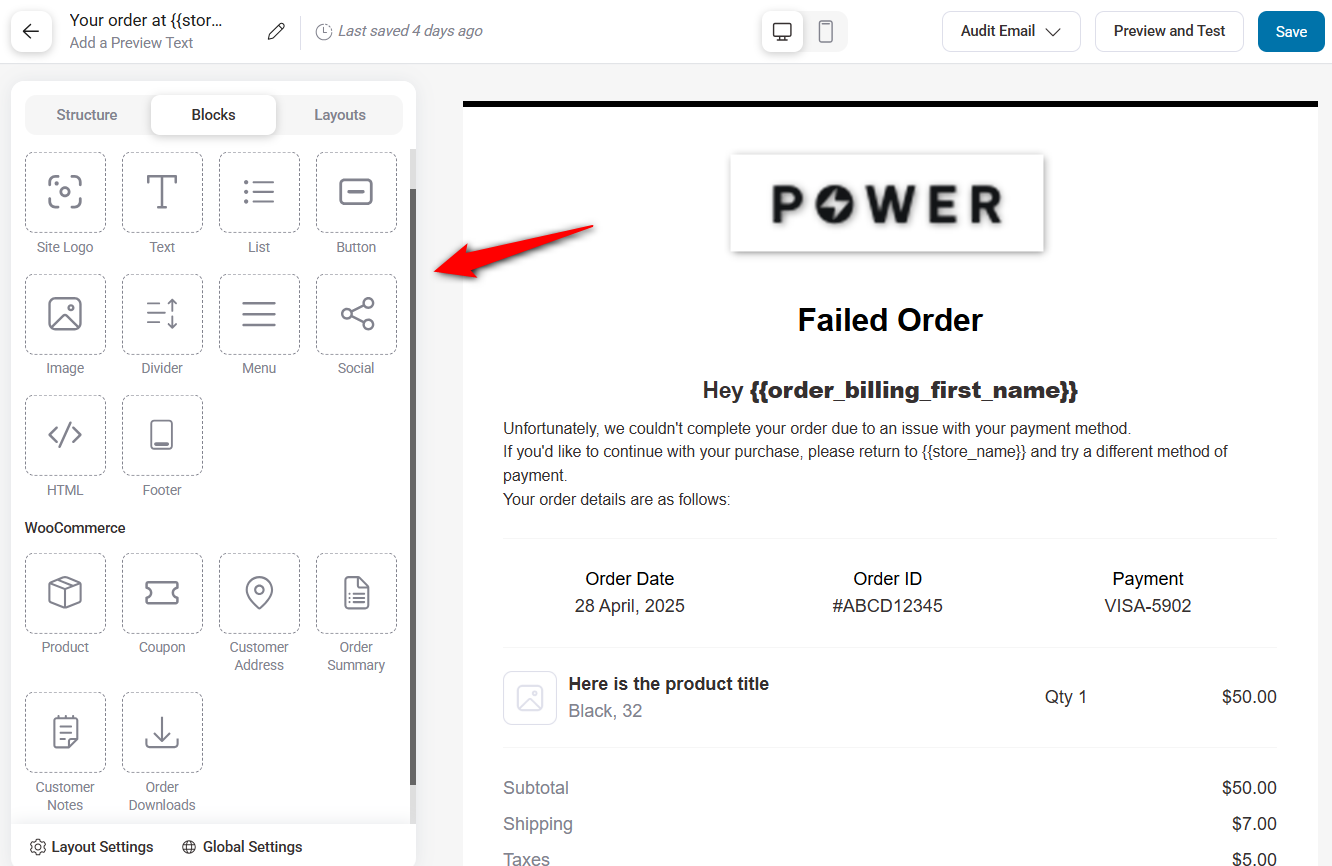Pick the Divider block

(x=162, y=315)
